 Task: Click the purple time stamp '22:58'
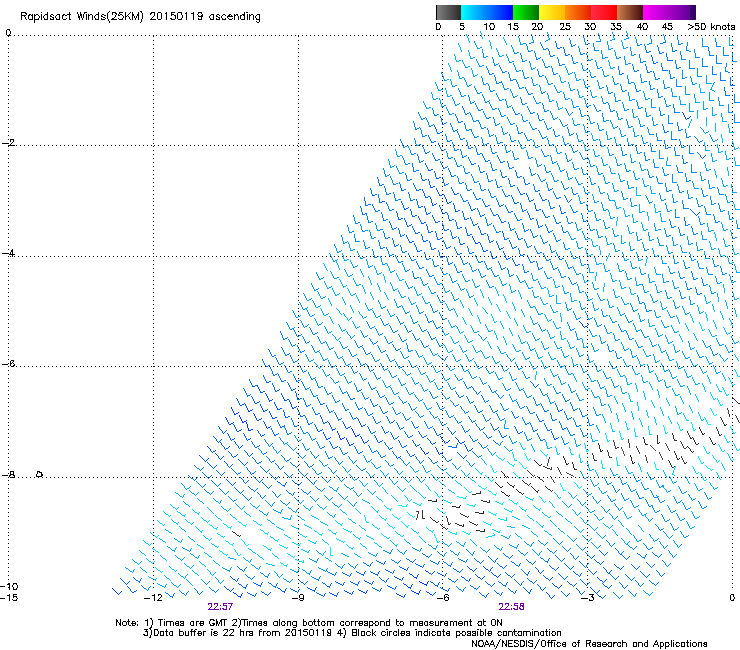click(512, 607)
